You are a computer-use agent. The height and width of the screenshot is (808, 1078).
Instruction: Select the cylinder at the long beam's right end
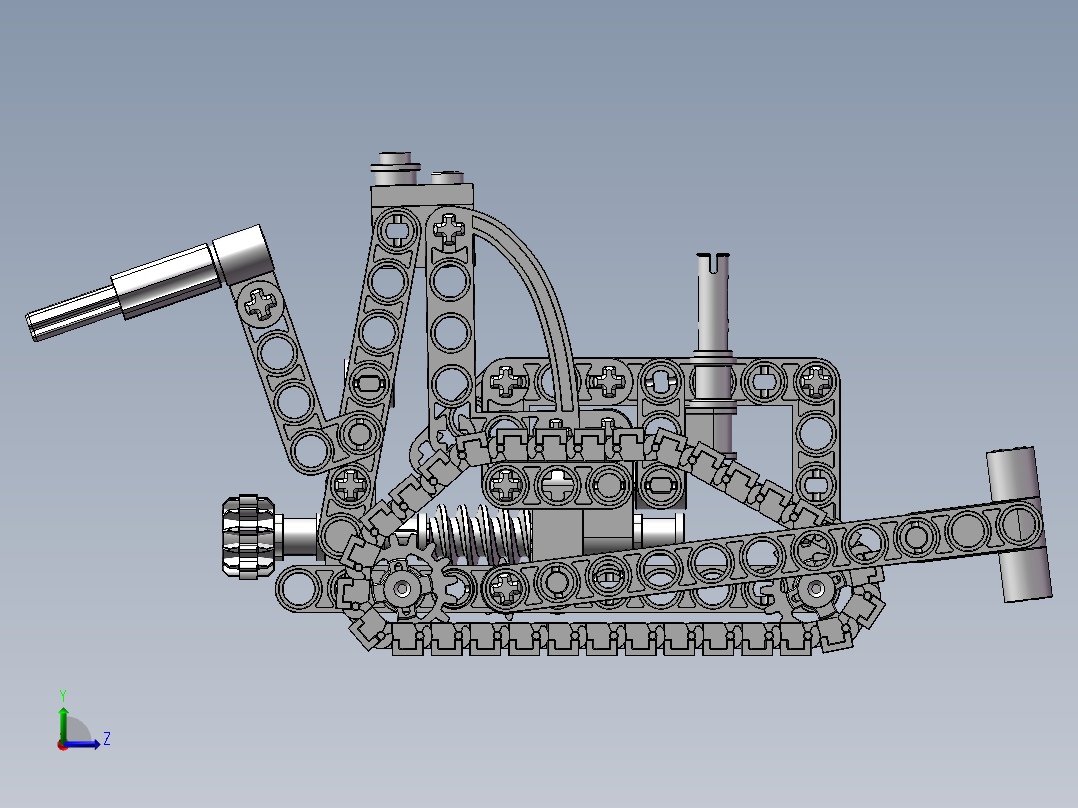pyautogui.click(x=1019, y=524)
